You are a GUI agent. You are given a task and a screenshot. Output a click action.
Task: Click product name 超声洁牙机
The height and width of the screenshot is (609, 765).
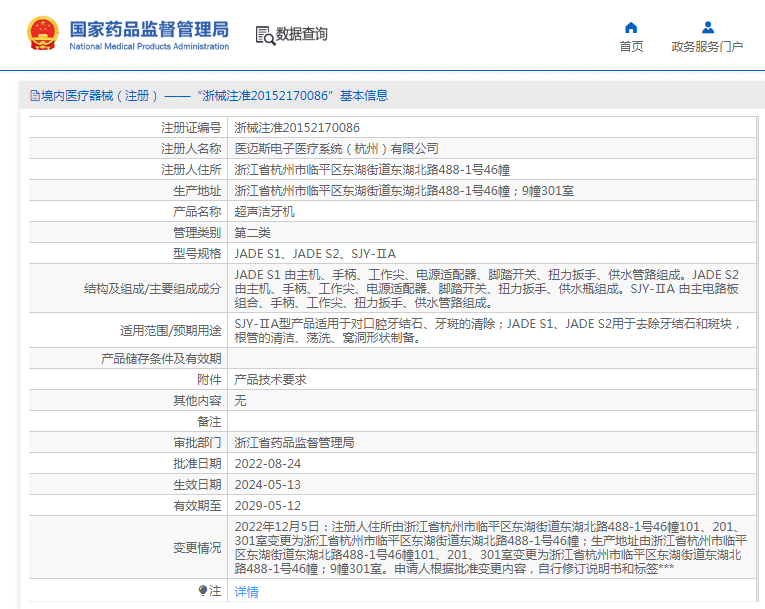click(x=264, y=212)
